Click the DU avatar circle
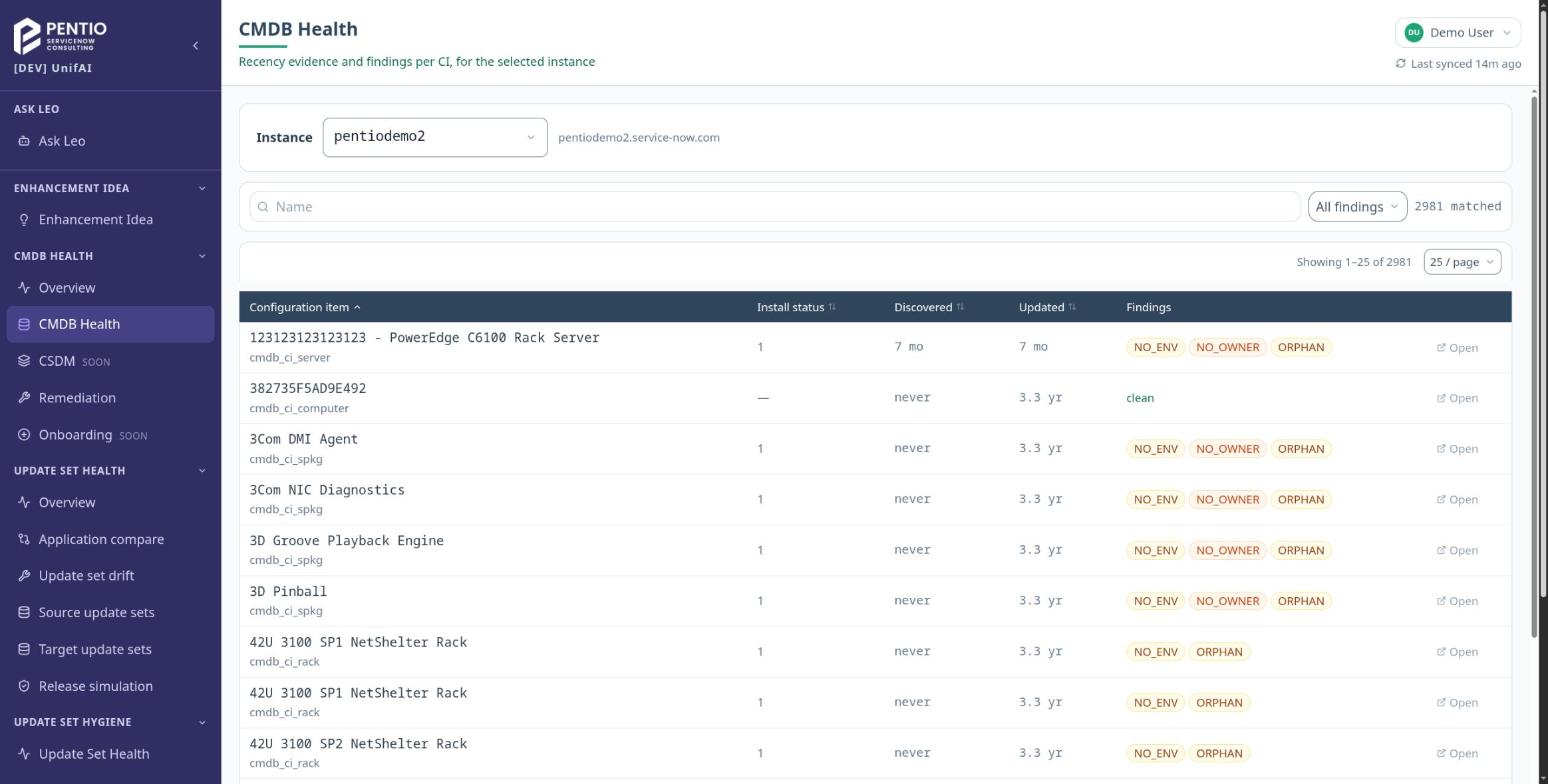The height and width of the screenshot is (784, 1548). click(x=1414, y=33)
